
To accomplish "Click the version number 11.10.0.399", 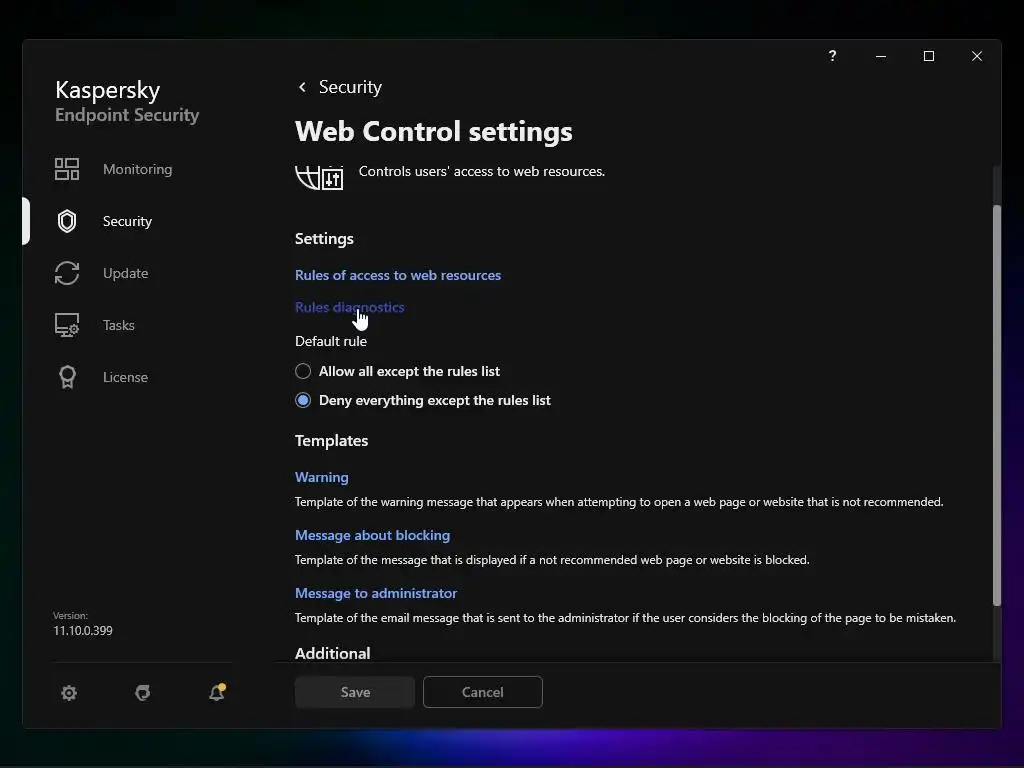I will coord(82,631).
